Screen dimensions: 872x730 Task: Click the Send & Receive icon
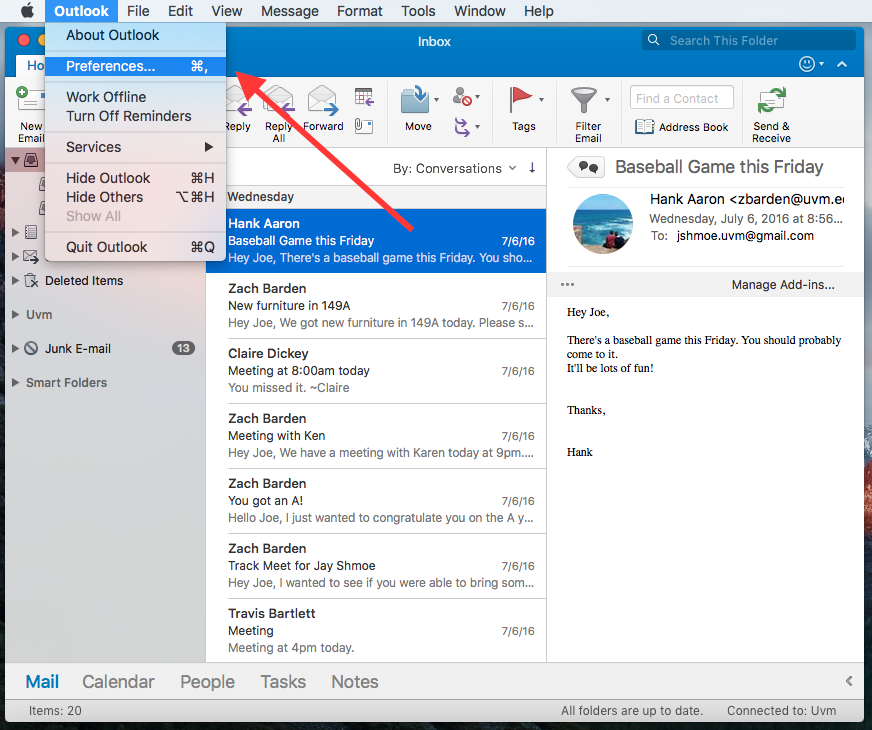coord(771,101)
